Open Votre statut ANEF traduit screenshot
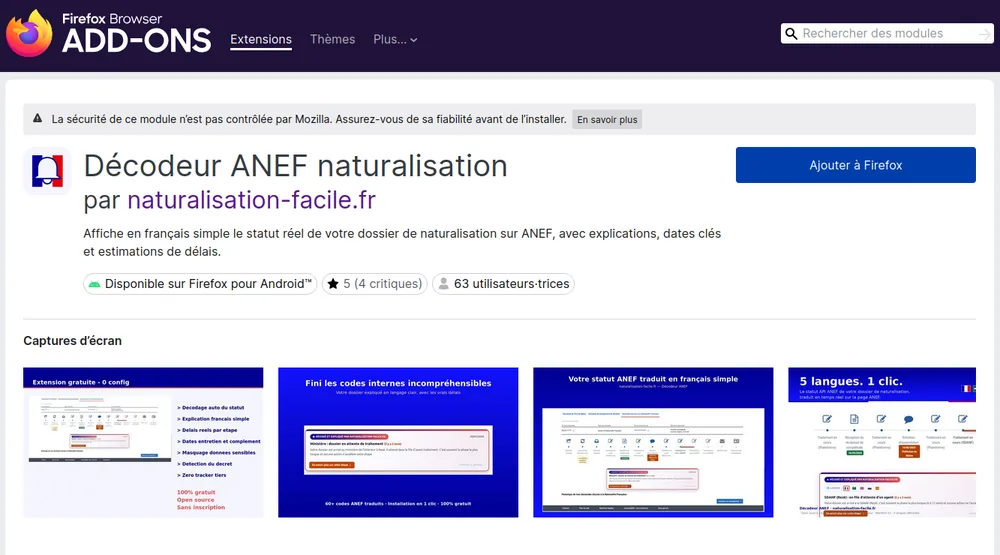The image size is (1000, 555). 653,442
